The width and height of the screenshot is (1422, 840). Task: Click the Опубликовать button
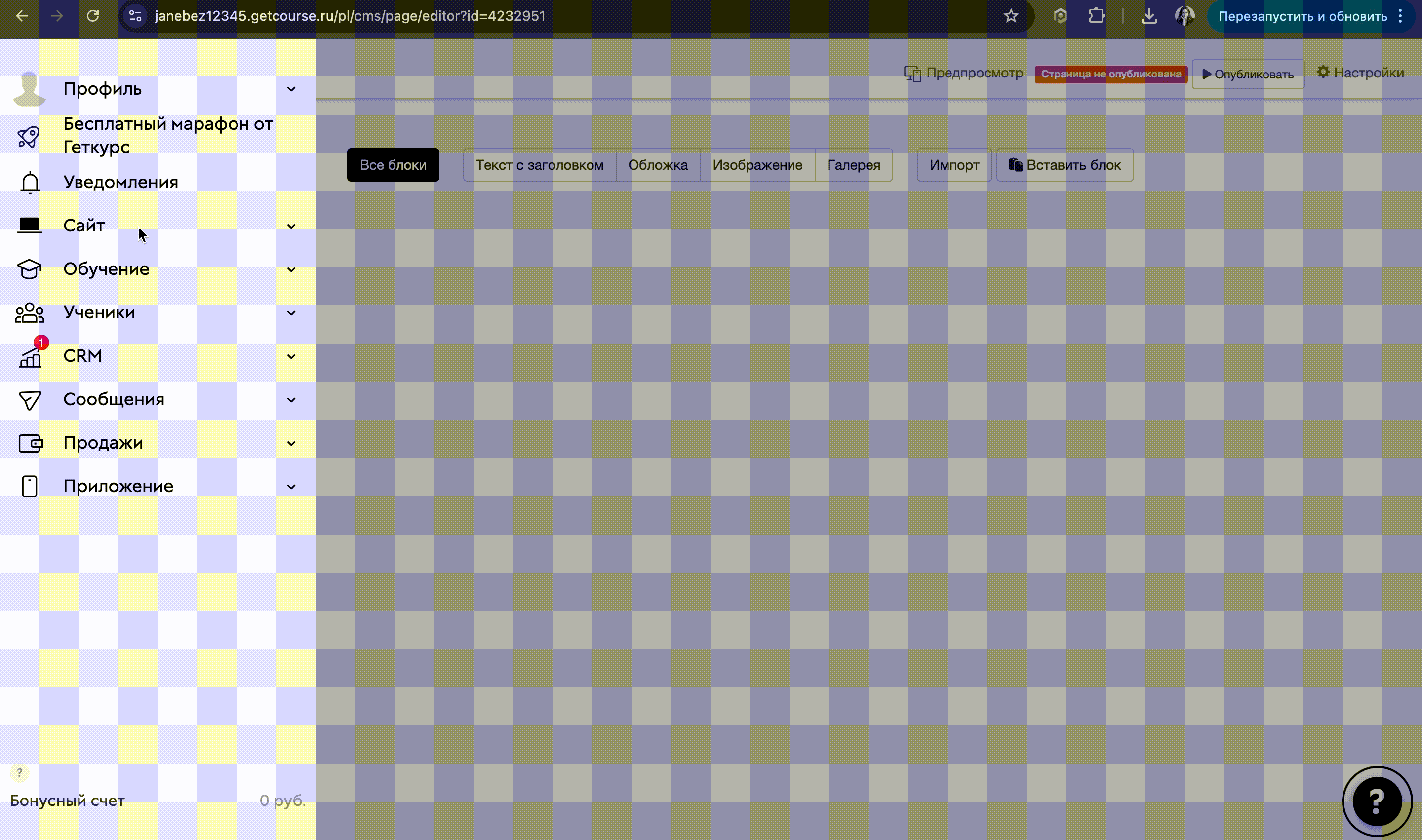pos(1248,74)
